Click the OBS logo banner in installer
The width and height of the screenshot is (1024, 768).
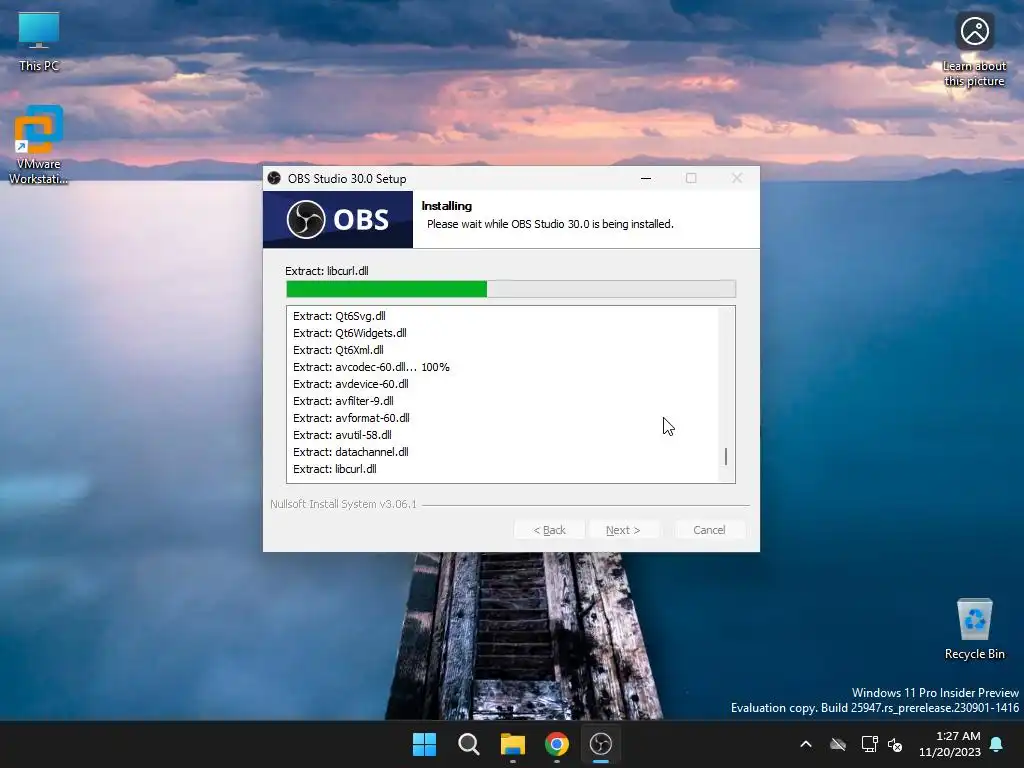[338, 219]
